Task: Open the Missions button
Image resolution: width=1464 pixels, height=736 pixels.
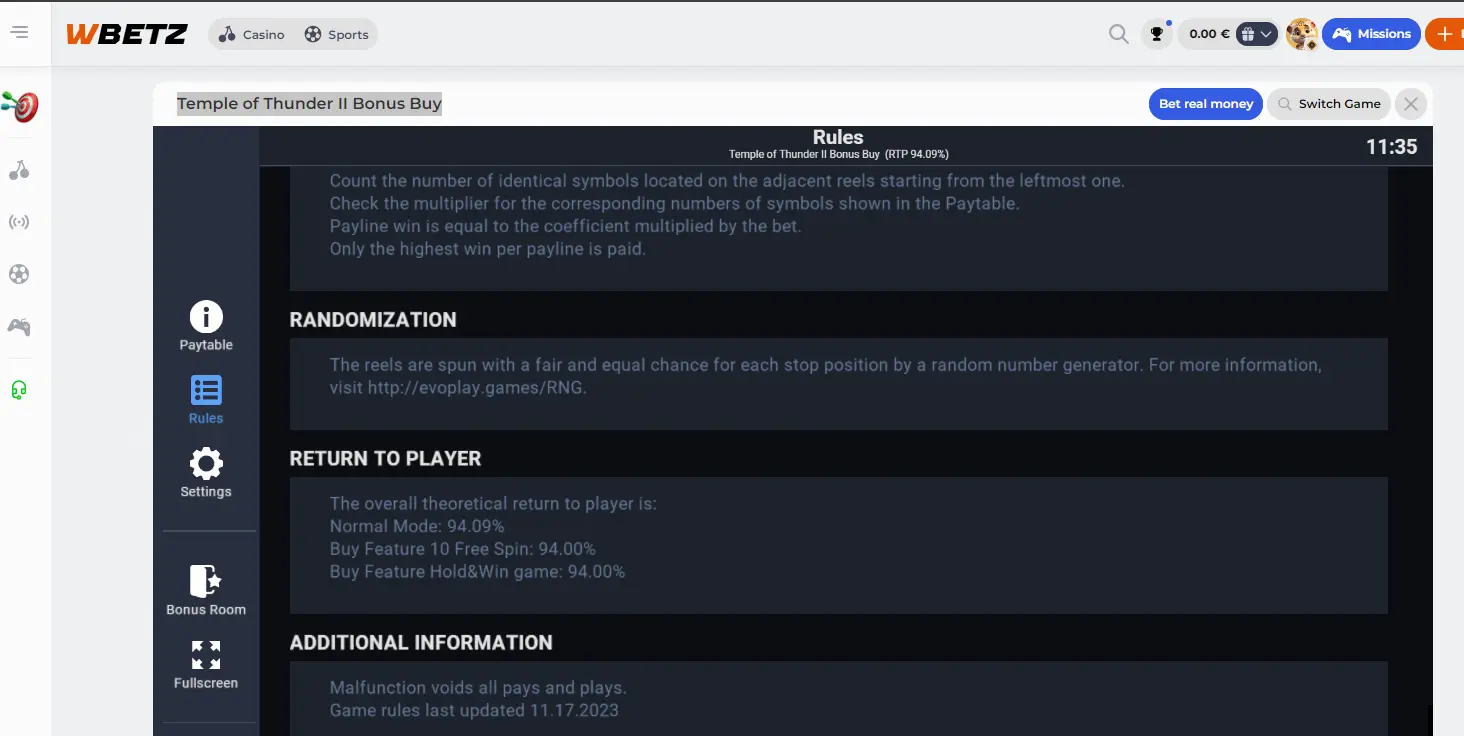Action: [1371, 34]
